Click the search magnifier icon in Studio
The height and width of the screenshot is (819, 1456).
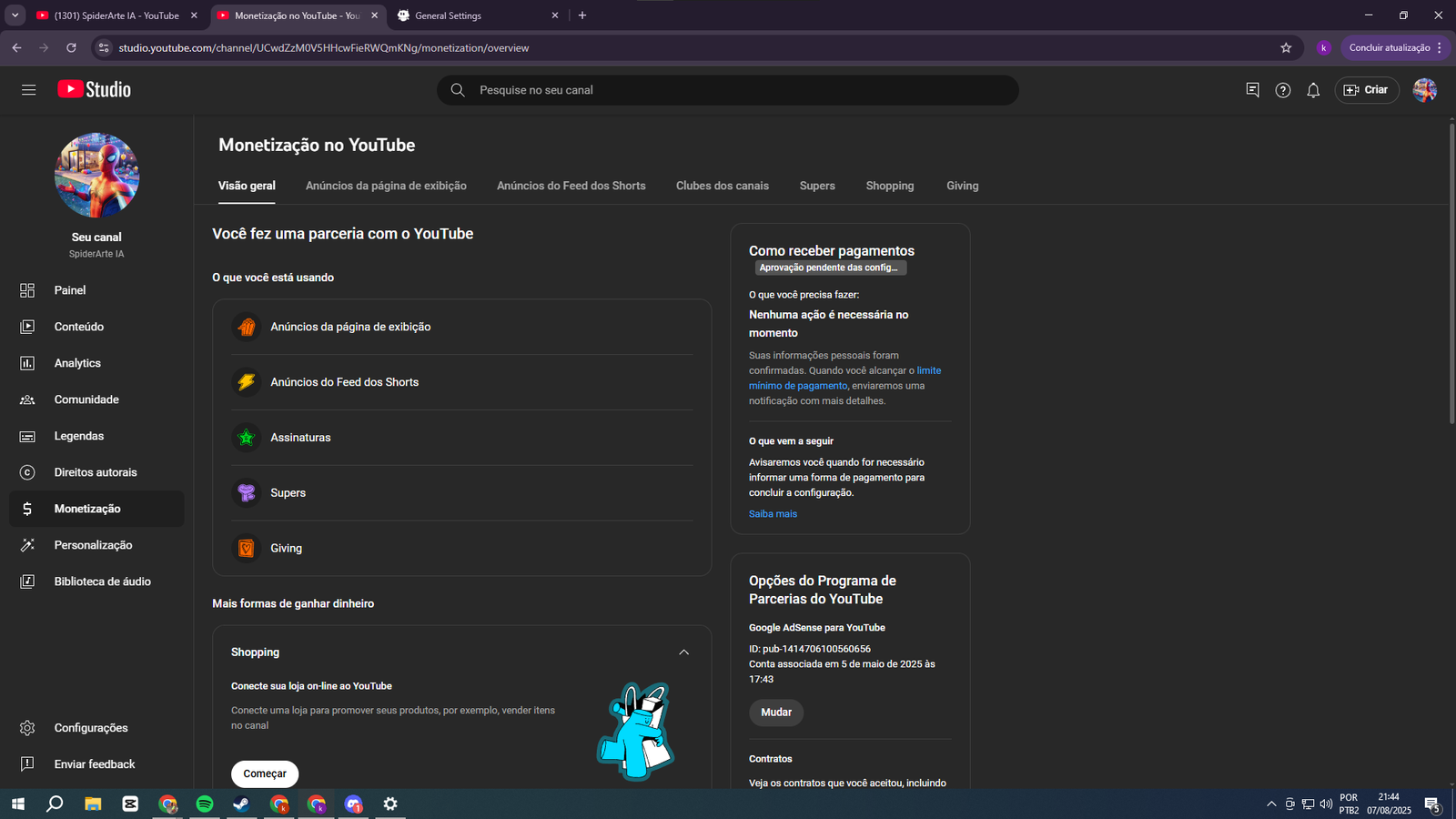[x=458, y=90]
